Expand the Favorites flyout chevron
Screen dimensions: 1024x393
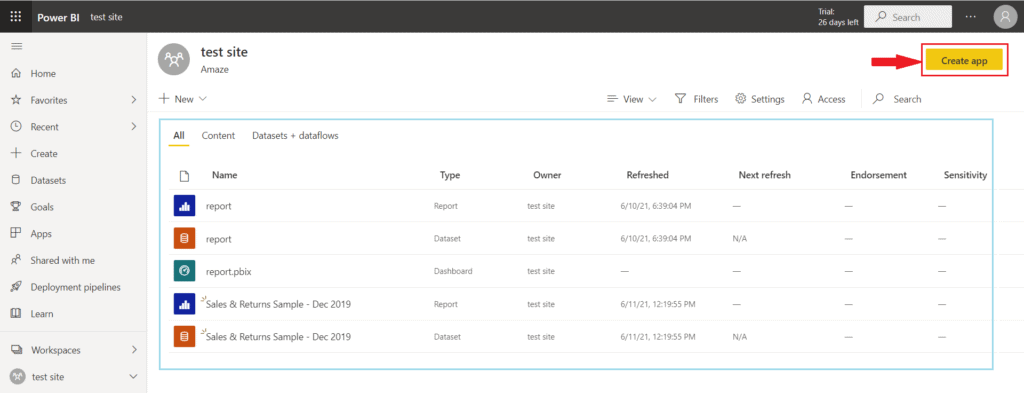pyautogui.click(x=134, y=100)
